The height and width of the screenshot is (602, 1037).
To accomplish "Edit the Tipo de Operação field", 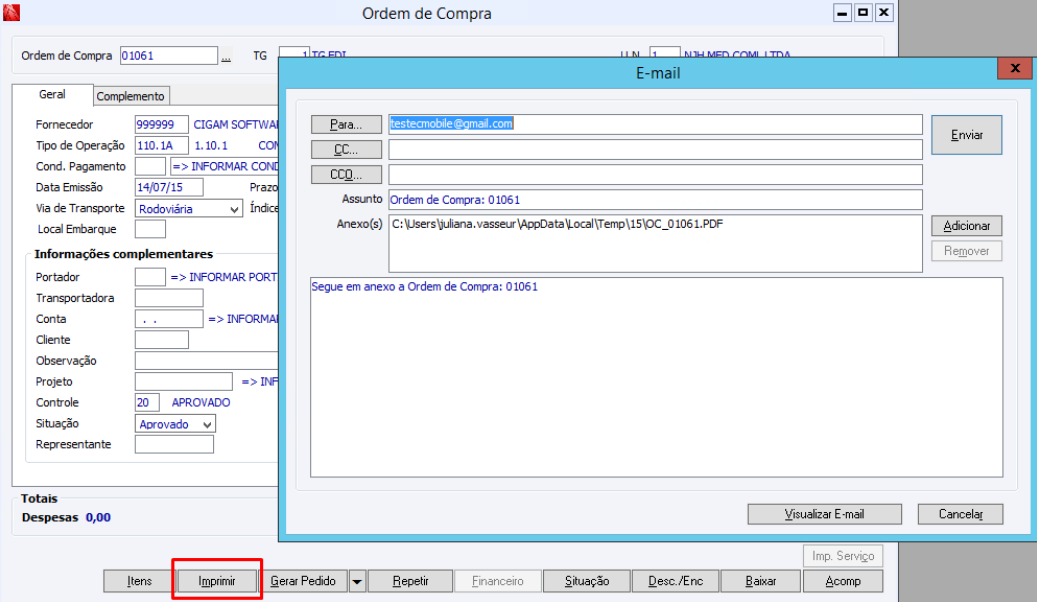I will [x=161, y=146].
